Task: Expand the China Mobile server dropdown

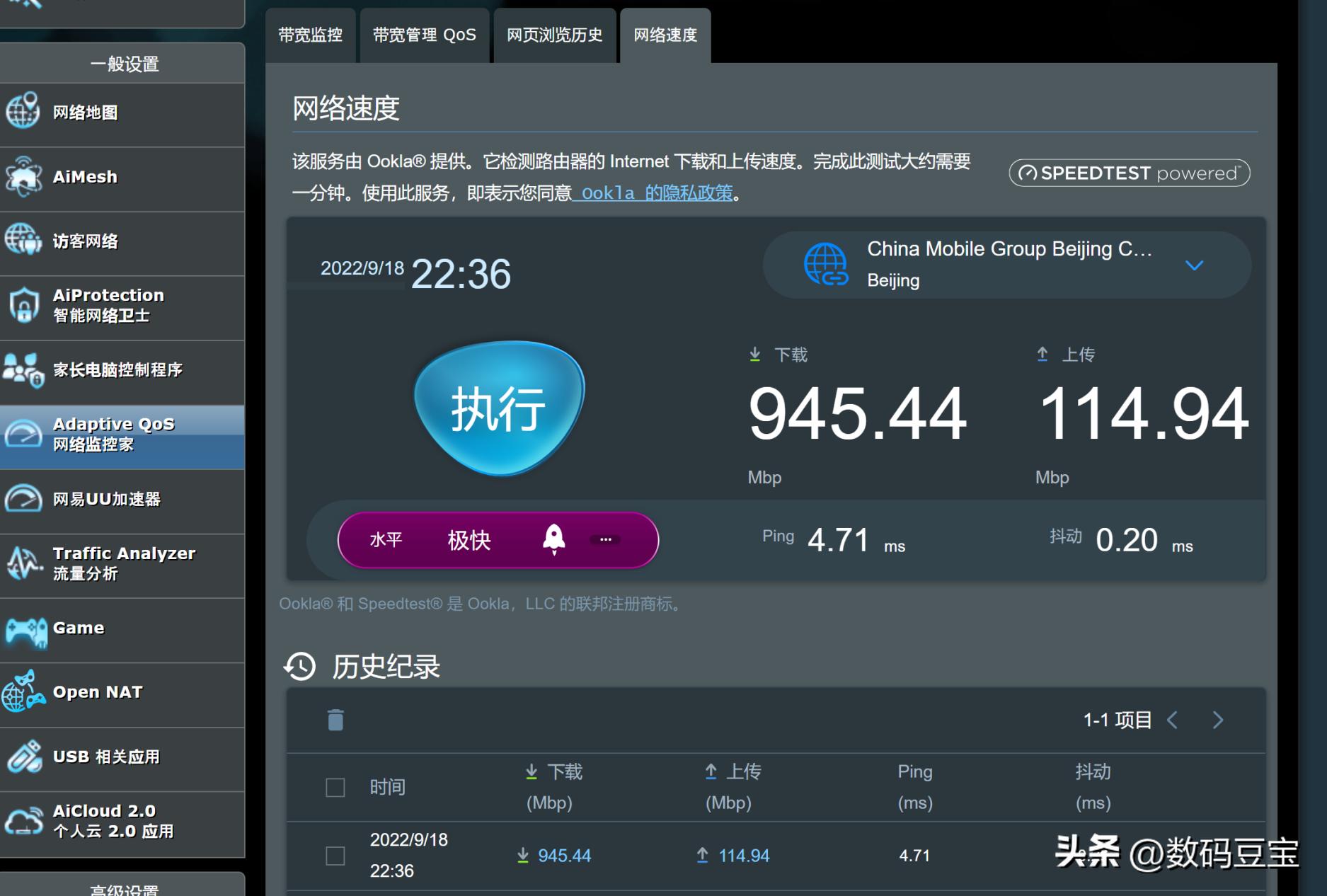Action: point(1194,265)
